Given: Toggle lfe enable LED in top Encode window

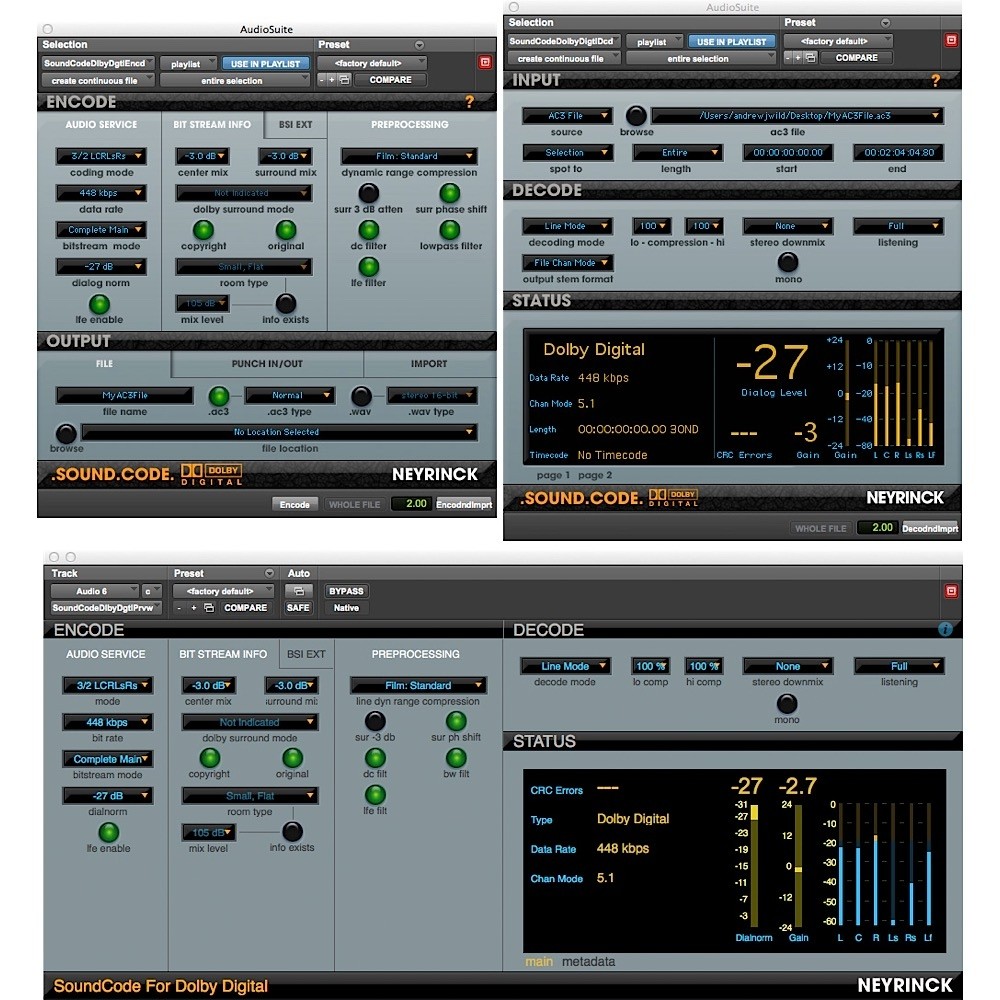Looking at the screenshot, I should [x=99, y=304].
